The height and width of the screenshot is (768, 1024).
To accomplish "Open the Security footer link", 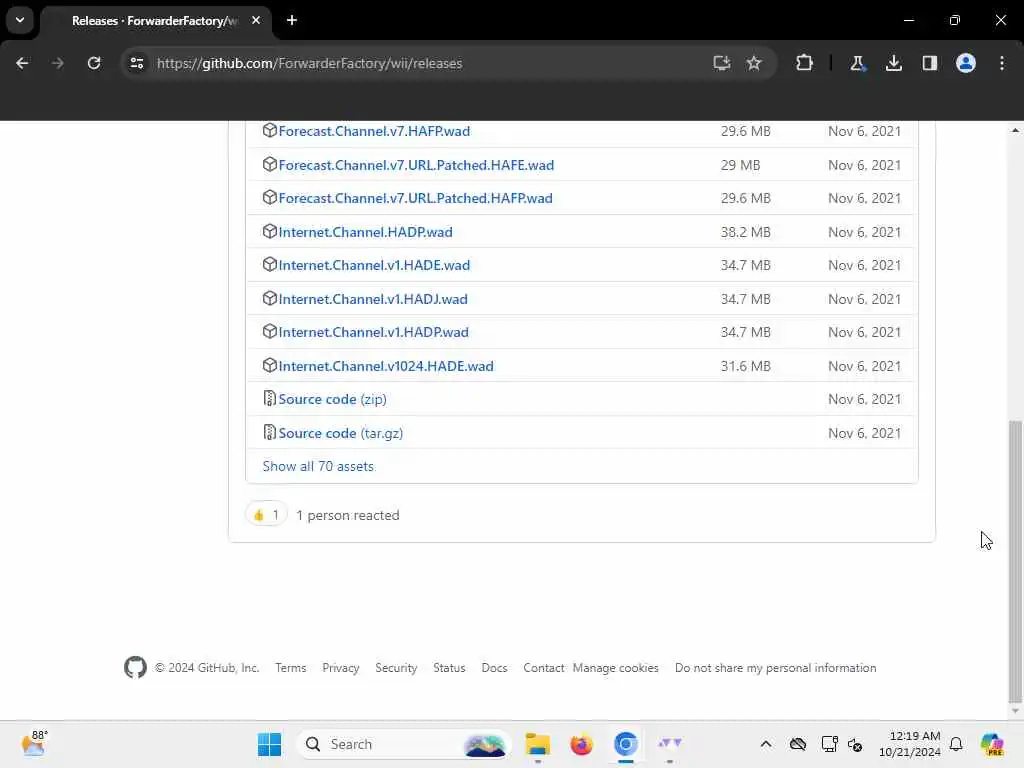I will 396,668.
